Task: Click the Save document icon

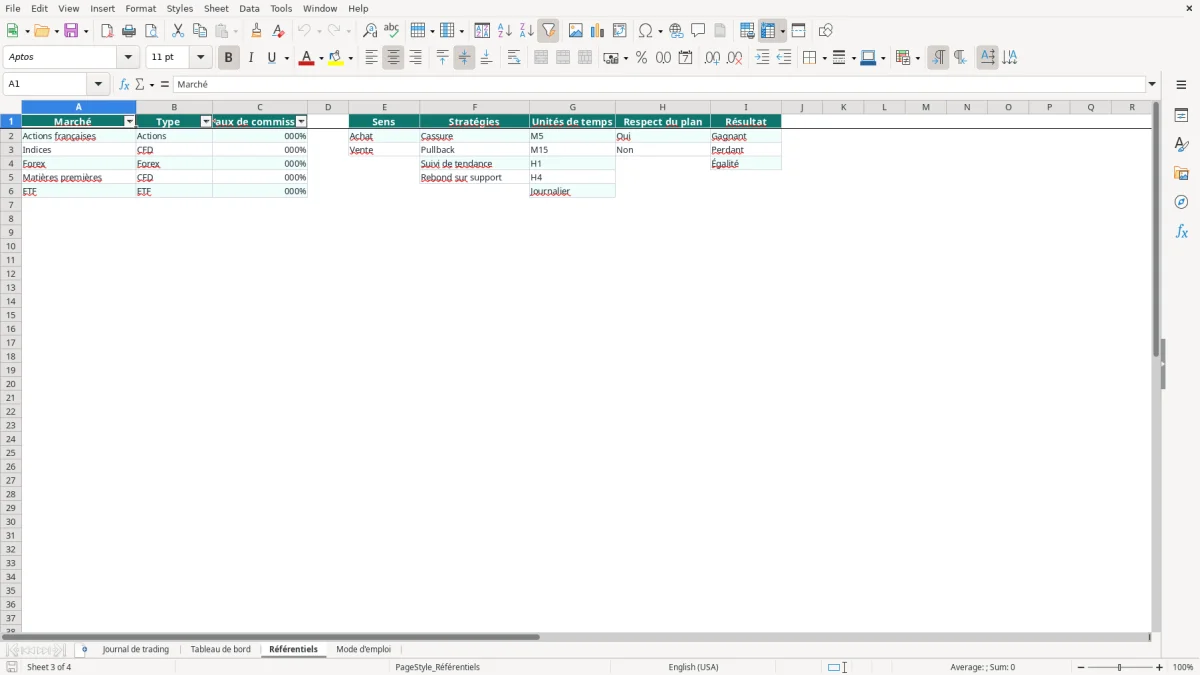Action: point(72,31)
